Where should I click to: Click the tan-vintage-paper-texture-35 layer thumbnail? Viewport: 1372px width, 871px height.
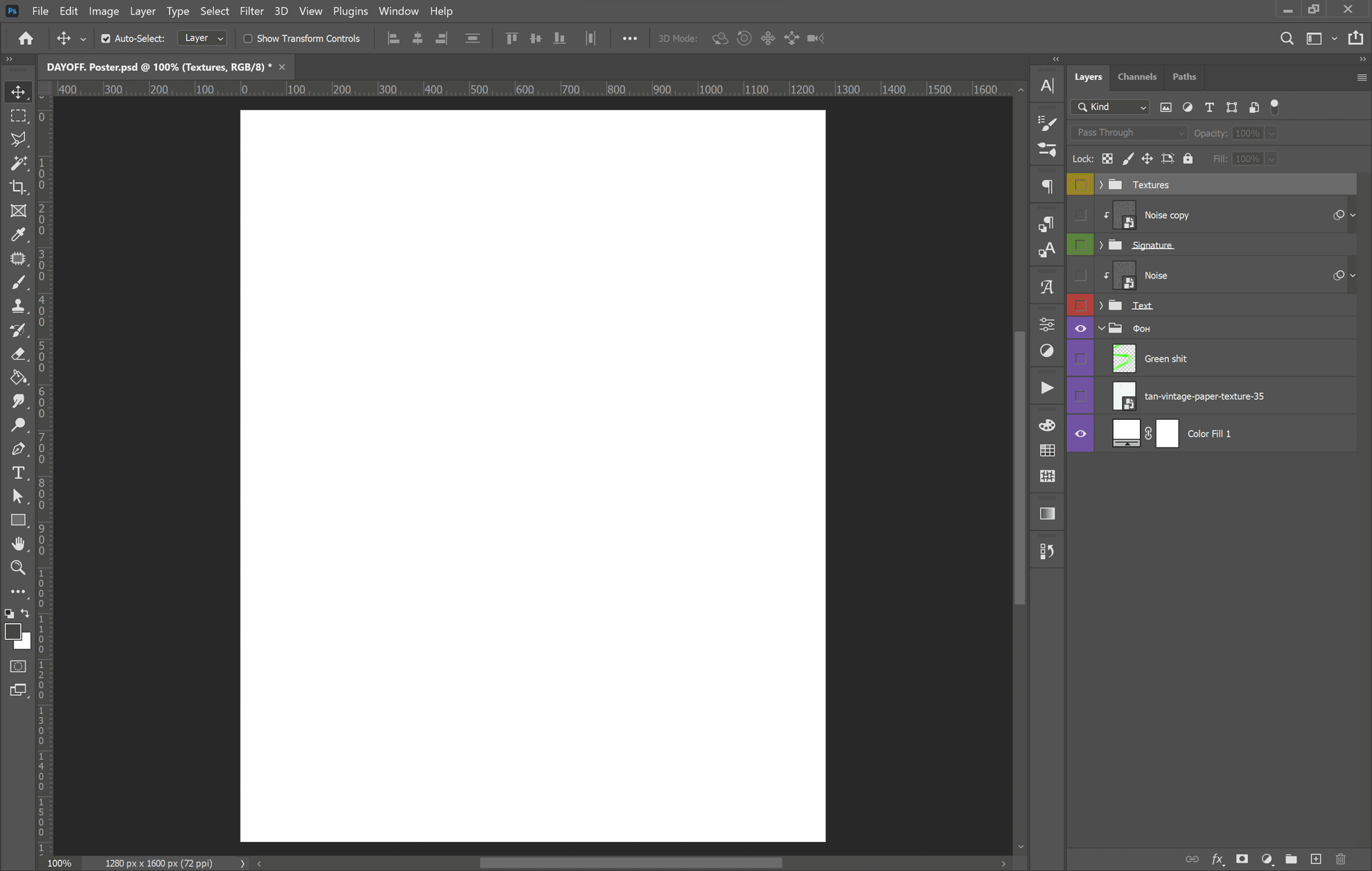[1123, 396]
